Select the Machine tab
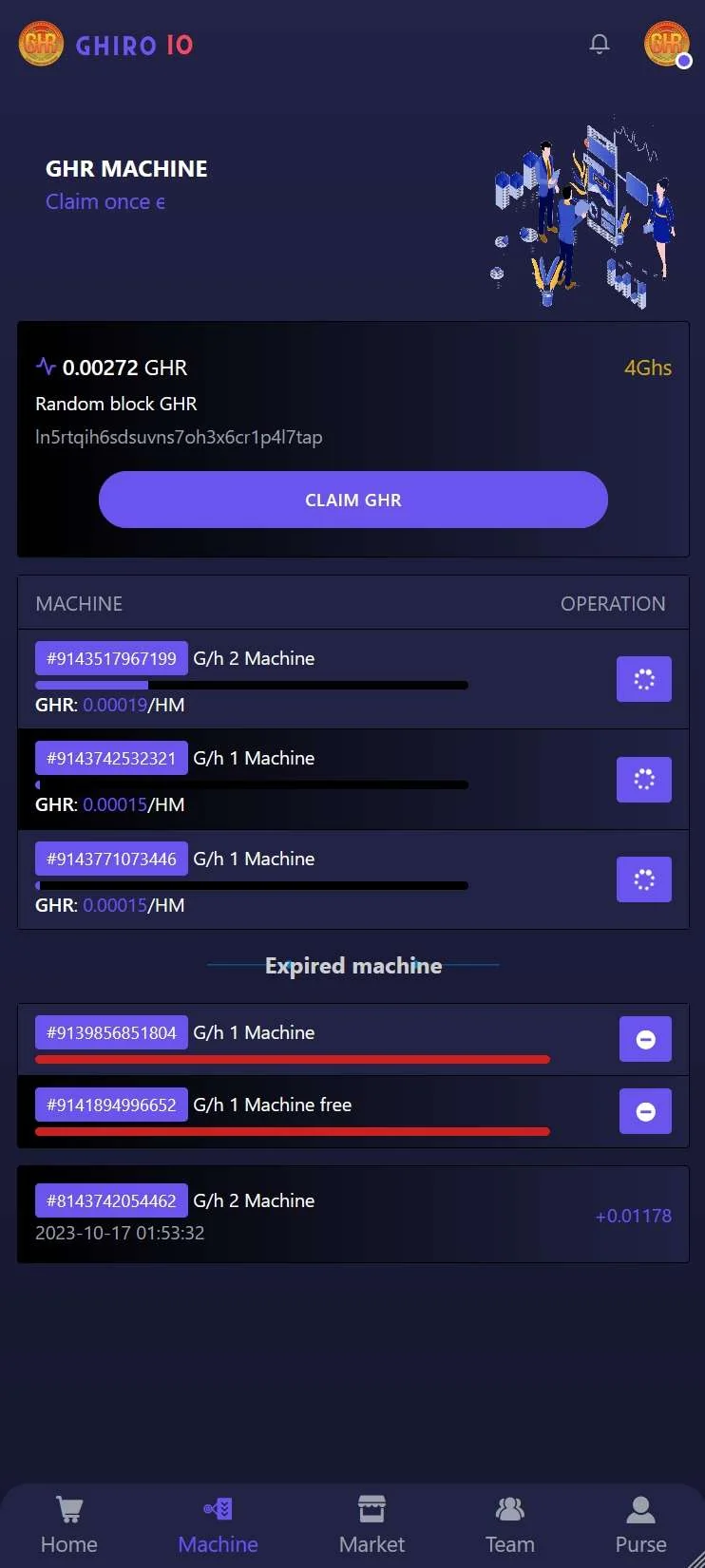The width and height of the screenshot is (705, 1568). pos(219,1526)
